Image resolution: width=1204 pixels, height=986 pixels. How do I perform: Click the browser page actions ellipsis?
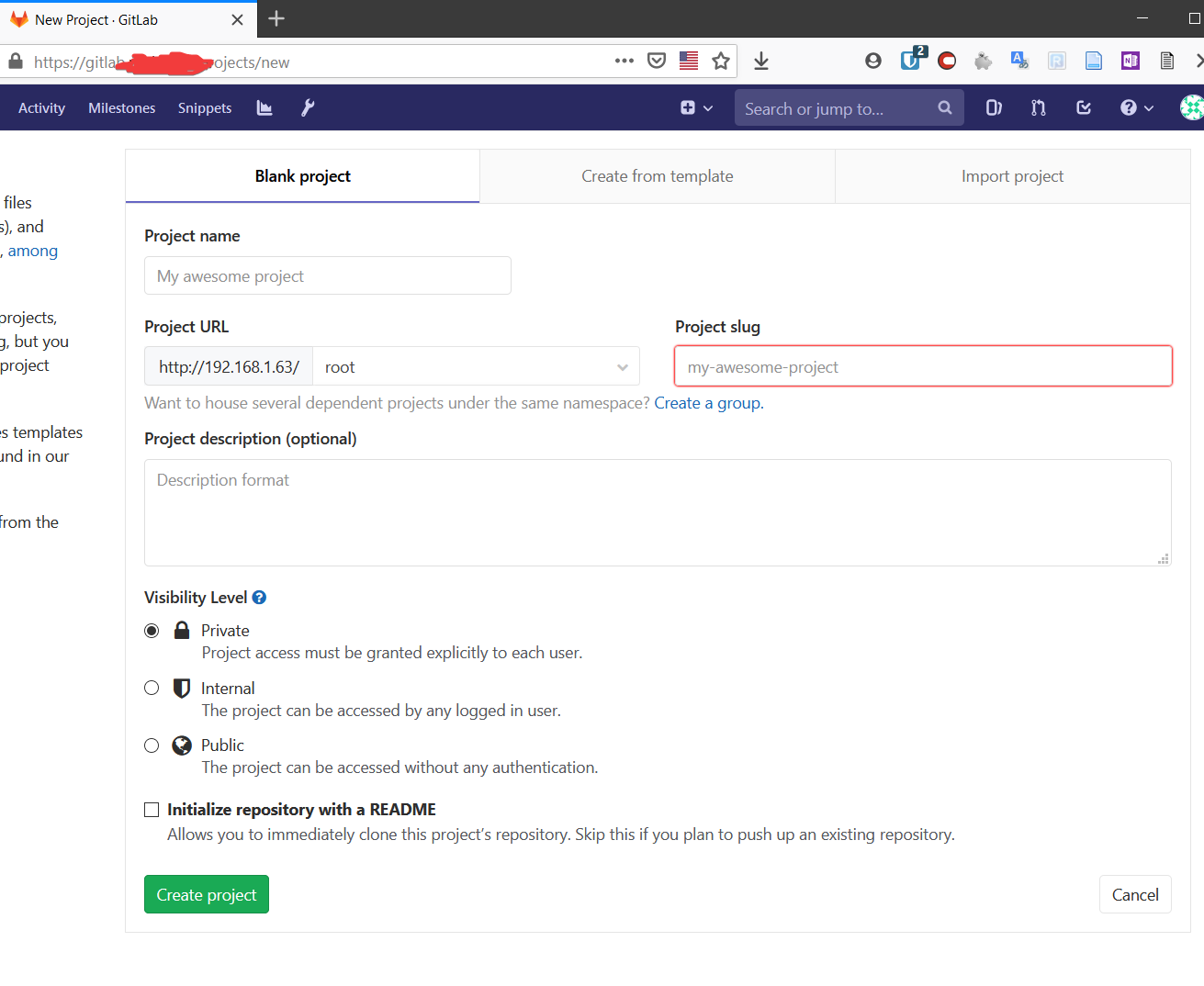point(625,61)
